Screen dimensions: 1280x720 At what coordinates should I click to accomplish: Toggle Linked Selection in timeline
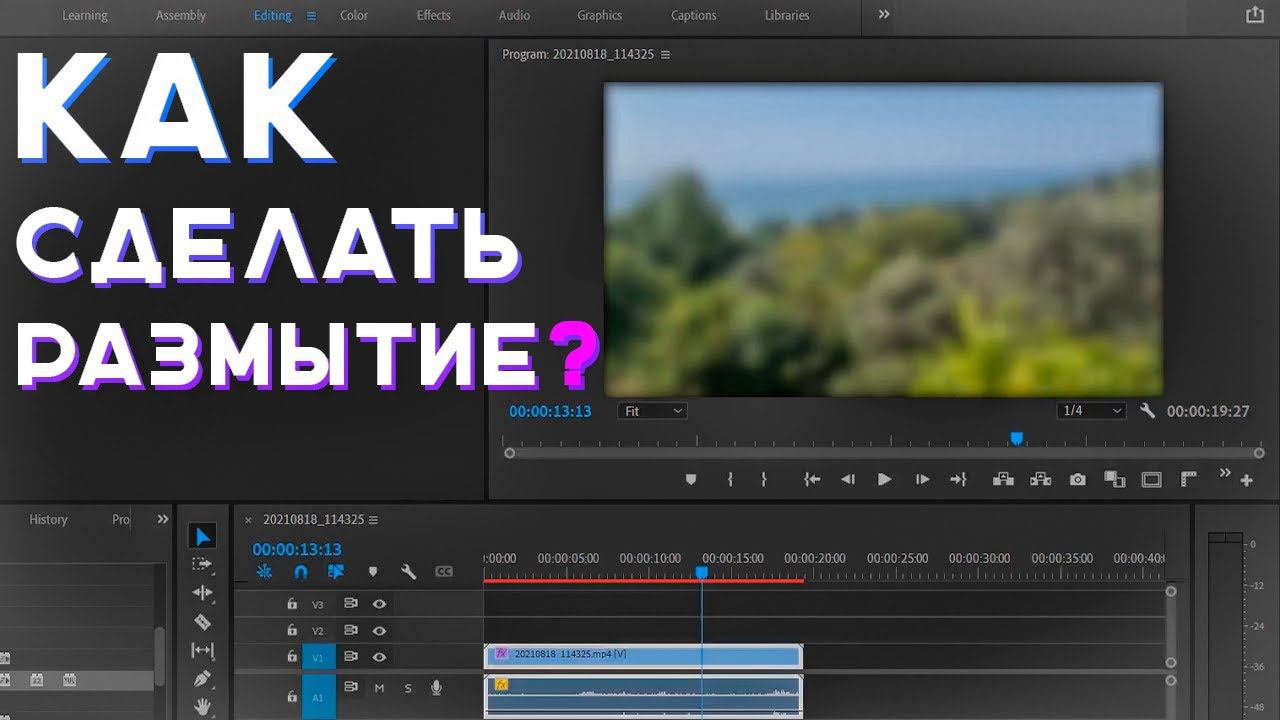(336, 572)
